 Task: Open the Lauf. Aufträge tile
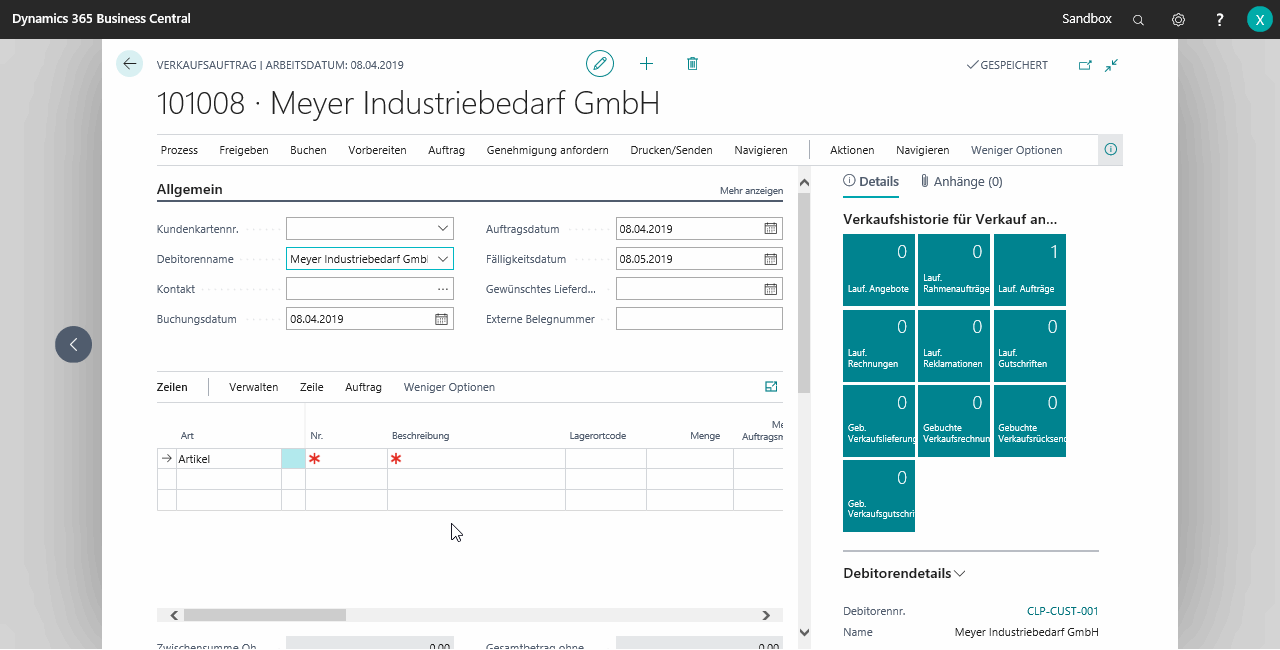tap(1030, 270)
